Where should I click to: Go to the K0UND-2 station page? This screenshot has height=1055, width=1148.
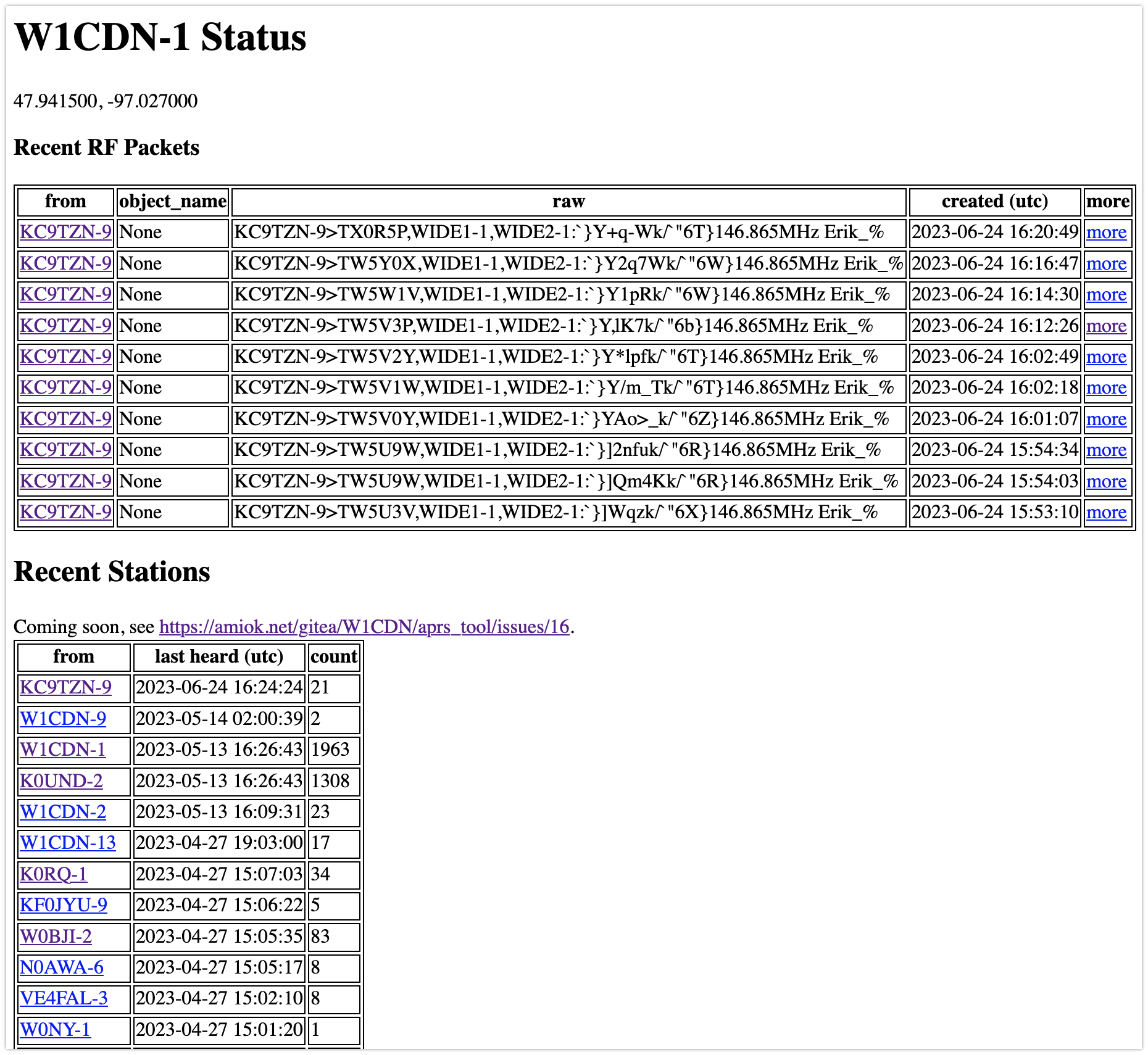[x=61, y=781]
